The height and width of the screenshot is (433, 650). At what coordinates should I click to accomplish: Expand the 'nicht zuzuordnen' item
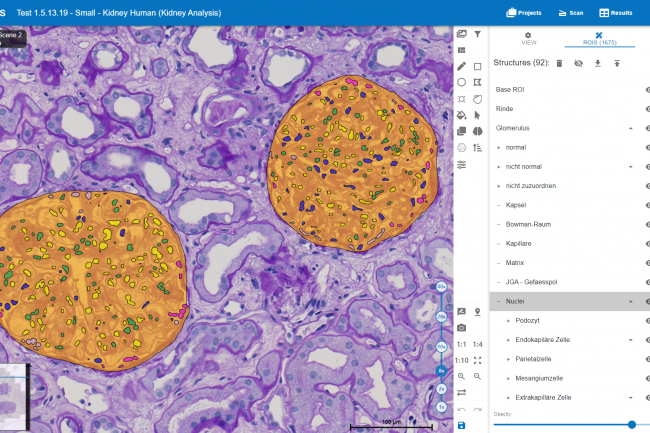click(499, 186)
